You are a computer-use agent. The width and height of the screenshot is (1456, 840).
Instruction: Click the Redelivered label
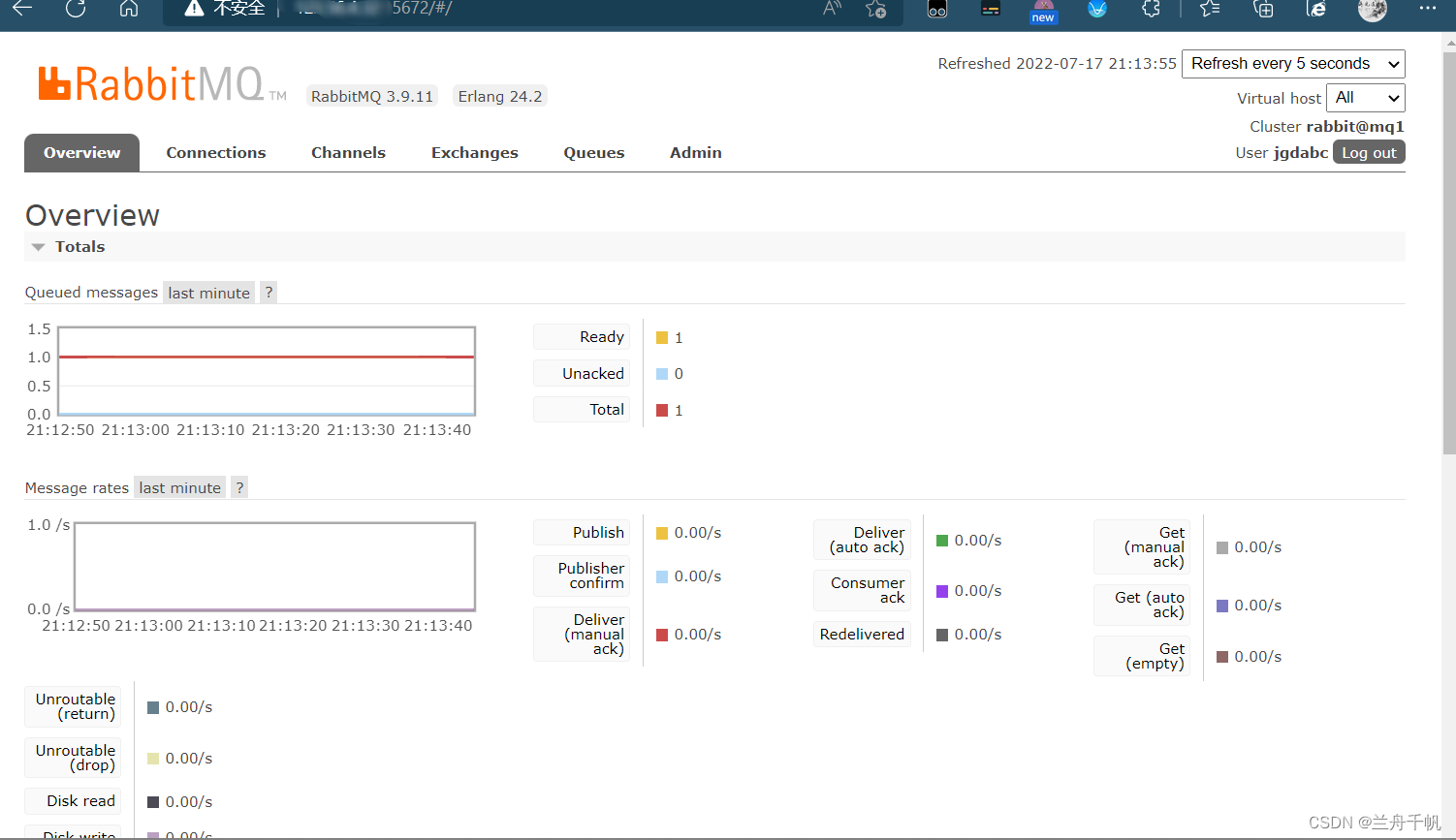(x=862, y=634)
